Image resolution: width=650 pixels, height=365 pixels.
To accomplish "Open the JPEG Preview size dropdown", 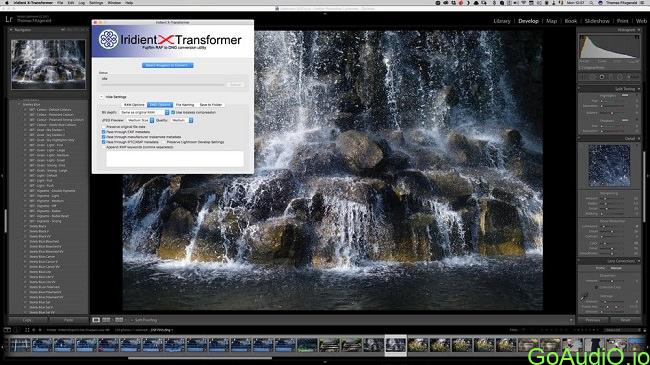I will pos(140,120).
